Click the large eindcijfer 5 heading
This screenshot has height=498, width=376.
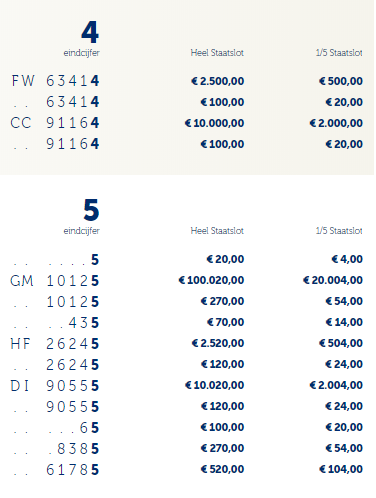[x=91, y=210]
